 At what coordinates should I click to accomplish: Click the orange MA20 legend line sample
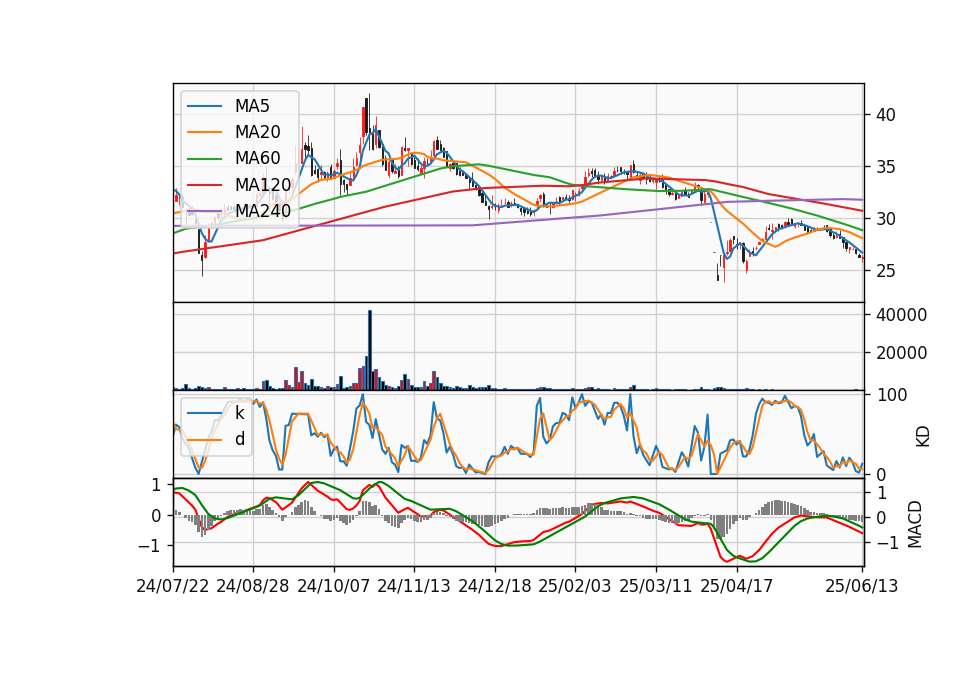coord(204,132)
